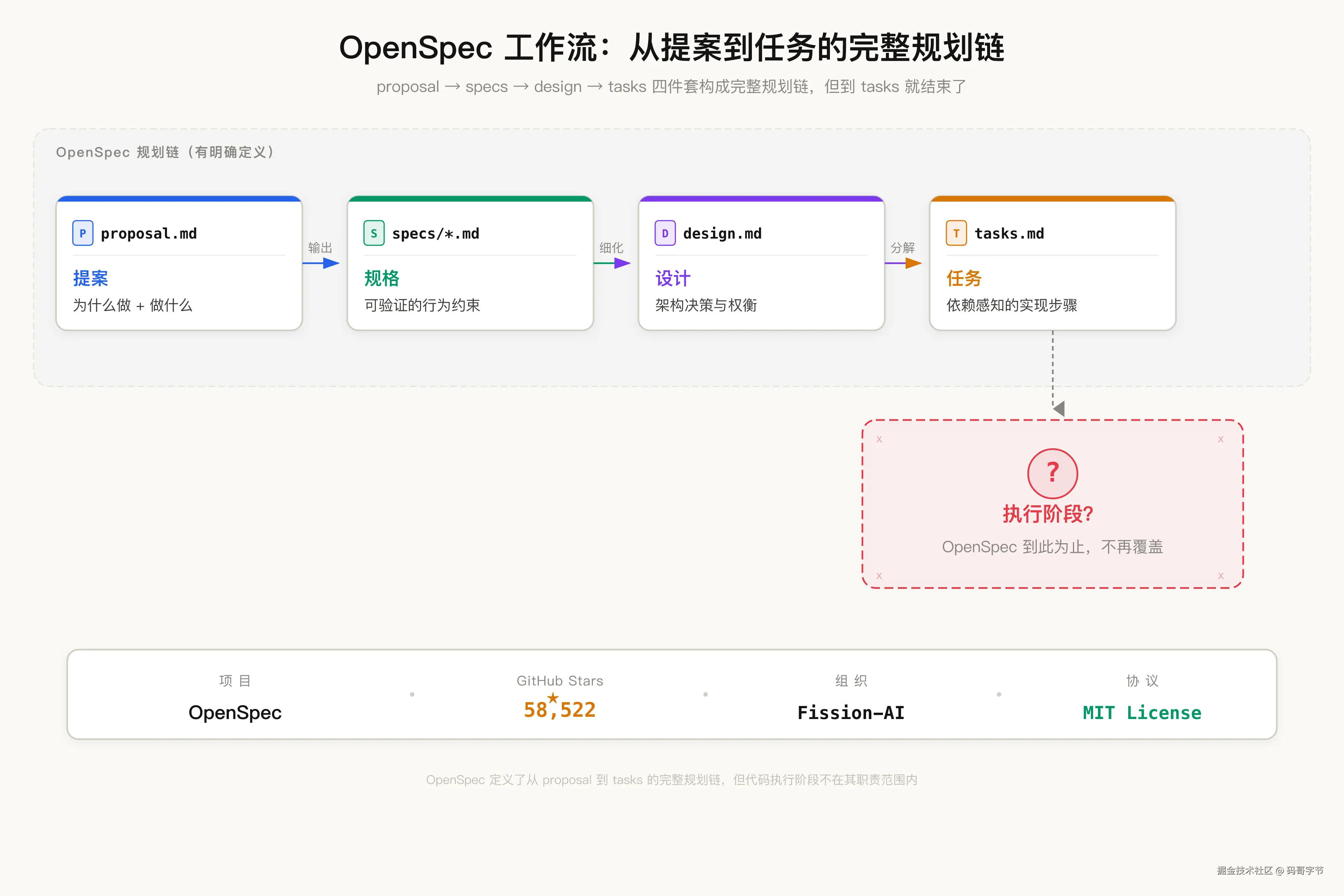Click the subtitle beginning with proposal → specs
The height and width of the screenshot is (896, 1344).
point(671,87)
